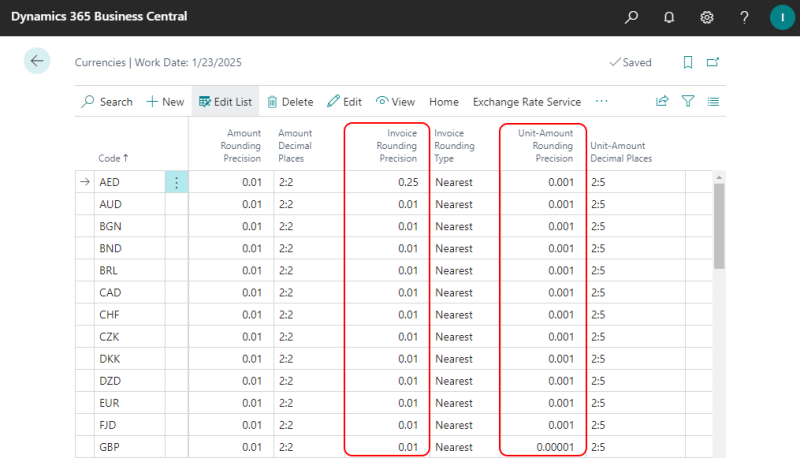The width and height of the screenshot is (800, 458).
Task: Click Invoice Rounding Precision column header
Action: coord(397,145)
